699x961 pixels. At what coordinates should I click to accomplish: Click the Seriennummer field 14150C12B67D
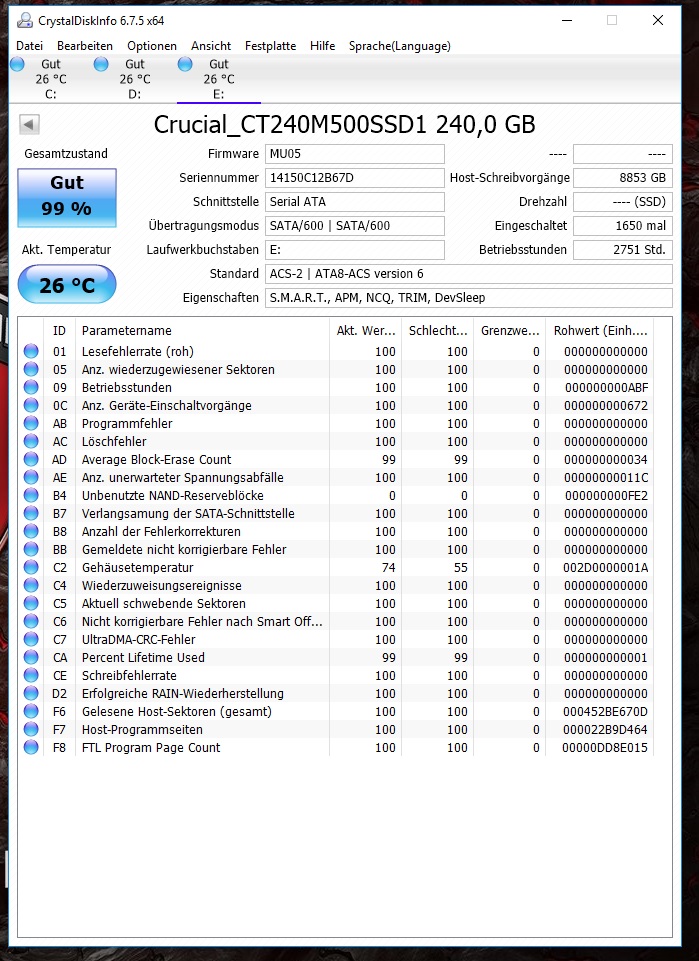click(x=355, y=178)
